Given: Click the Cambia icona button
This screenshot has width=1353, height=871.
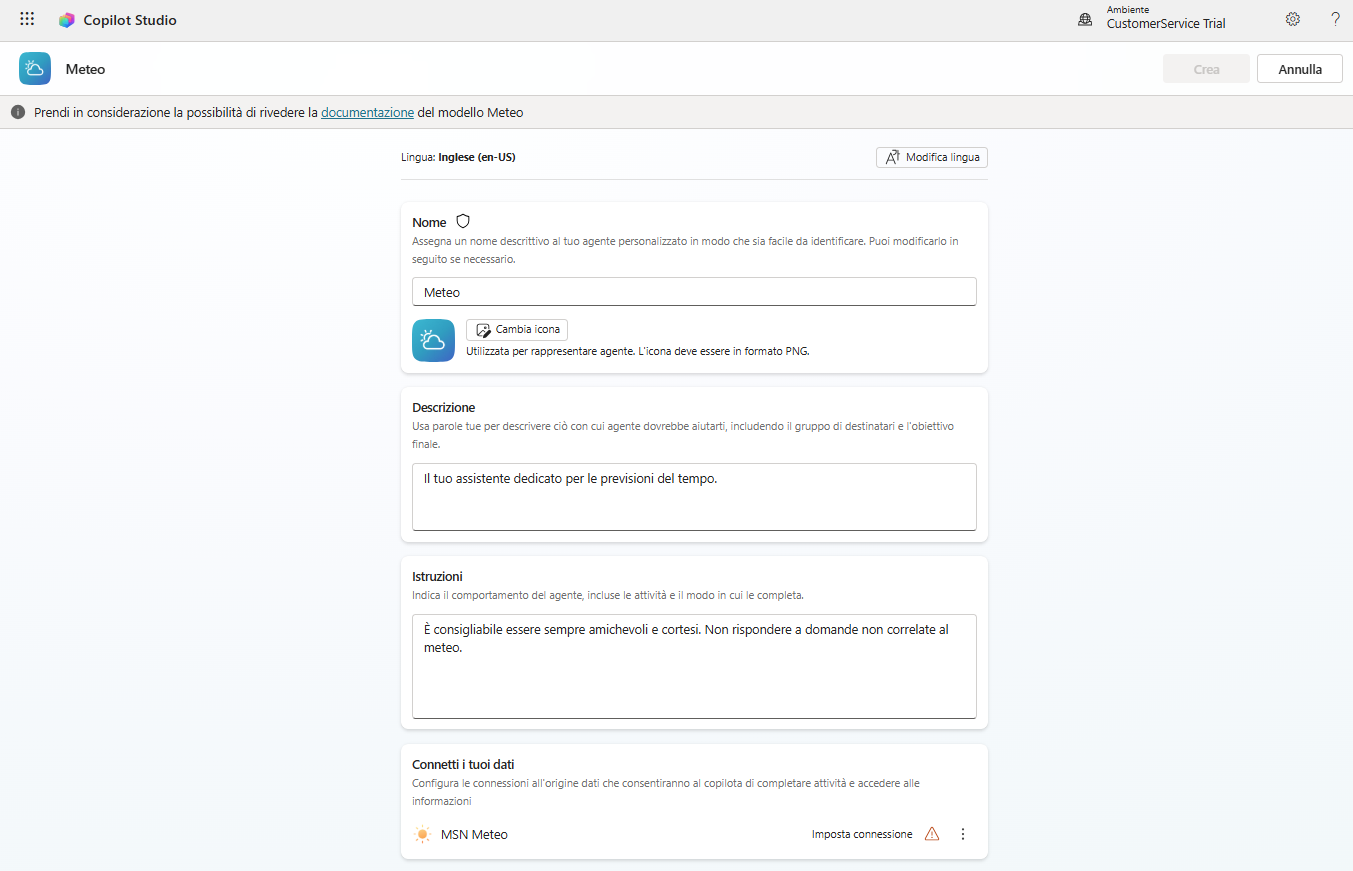Looking at the screenshot, I should click(x=517, y=330).
